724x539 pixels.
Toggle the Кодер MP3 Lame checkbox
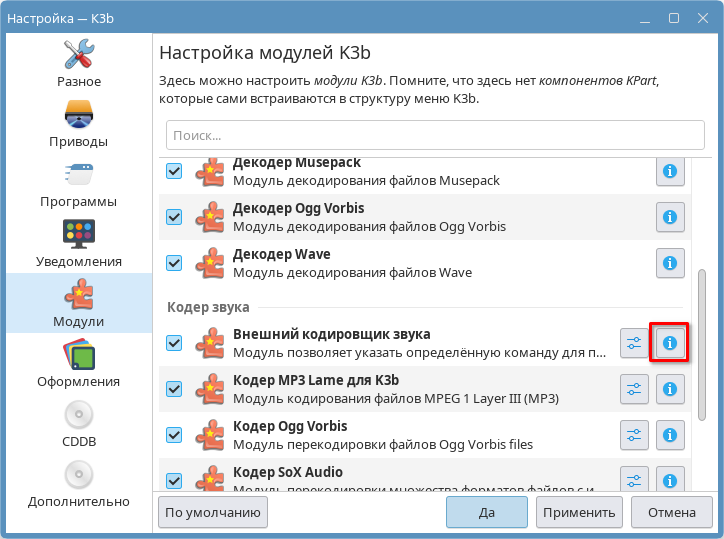tap(175, 389)
